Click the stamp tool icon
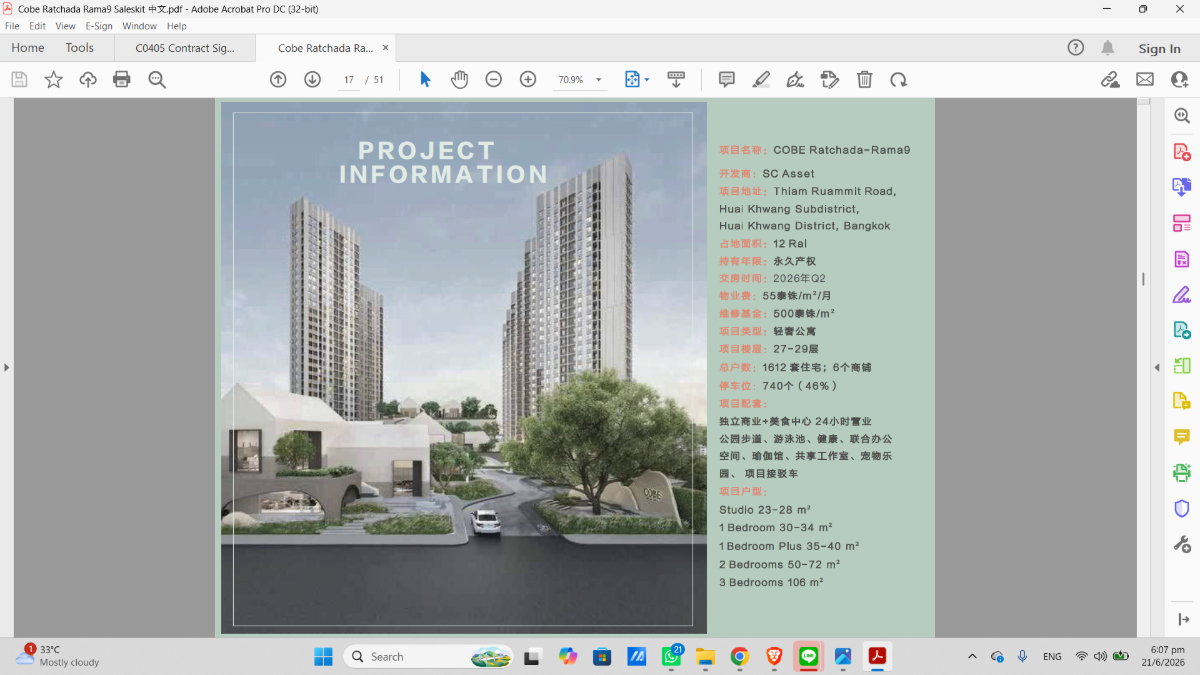The image size is (1200, 675). click(829, 80)
